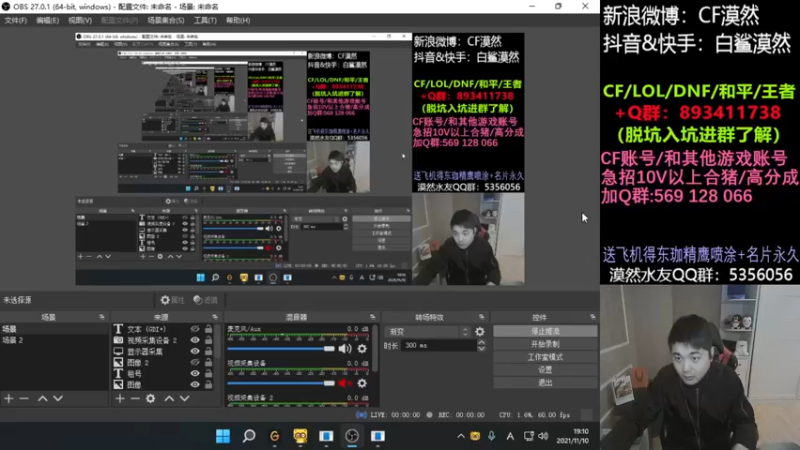800x450 pixels.
Task: Open the 视图(V) menu
Action: click(80, 20)
